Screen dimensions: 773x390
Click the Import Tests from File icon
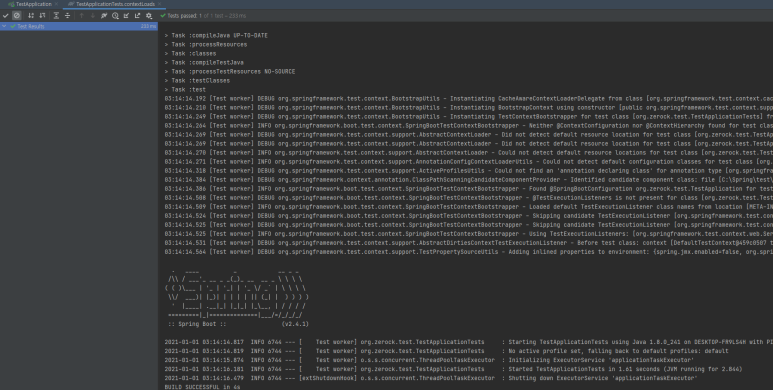pyautogui.click(x=126, y=16)
